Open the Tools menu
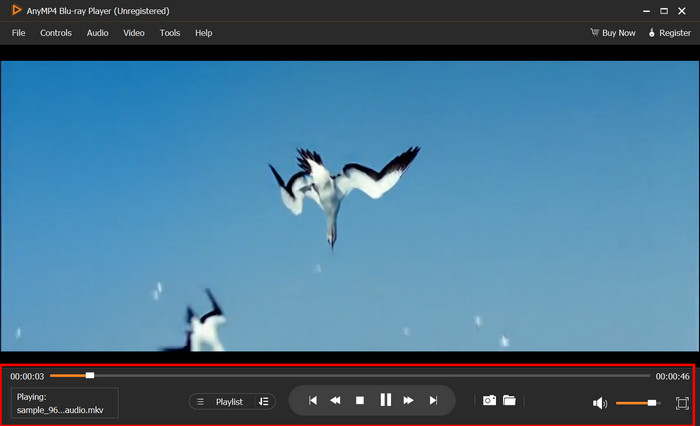Viewport: 700px width, 426px height. [170, 33]
